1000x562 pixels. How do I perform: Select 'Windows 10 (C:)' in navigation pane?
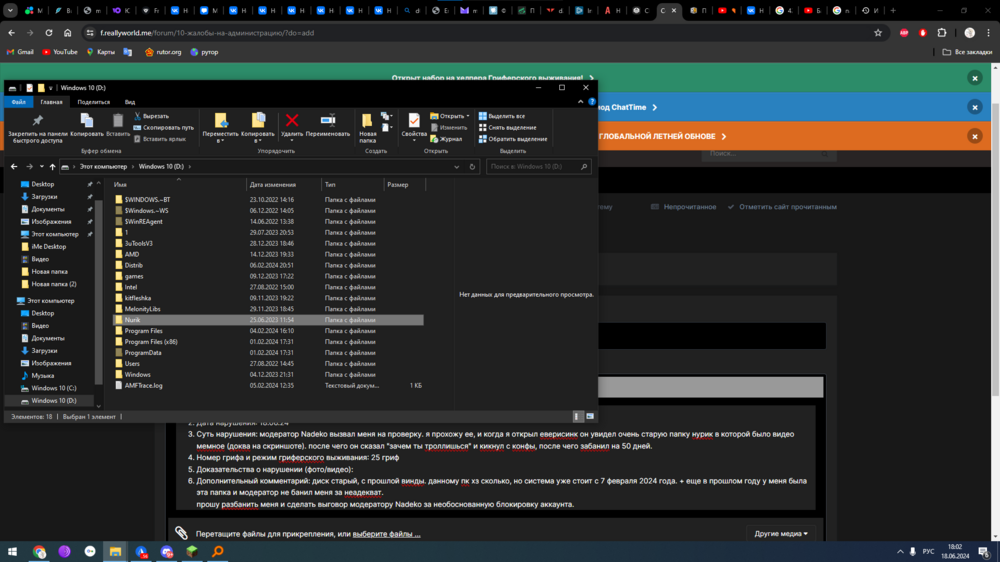click(x=54, y=388)
